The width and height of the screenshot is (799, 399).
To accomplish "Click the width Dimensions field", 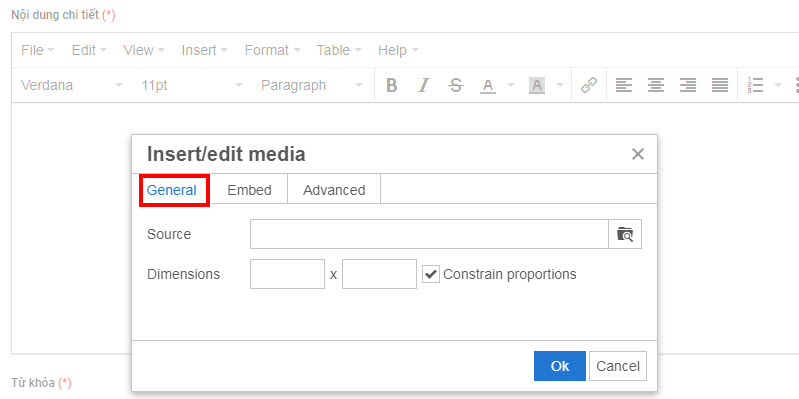I will (x=287, y=274).
